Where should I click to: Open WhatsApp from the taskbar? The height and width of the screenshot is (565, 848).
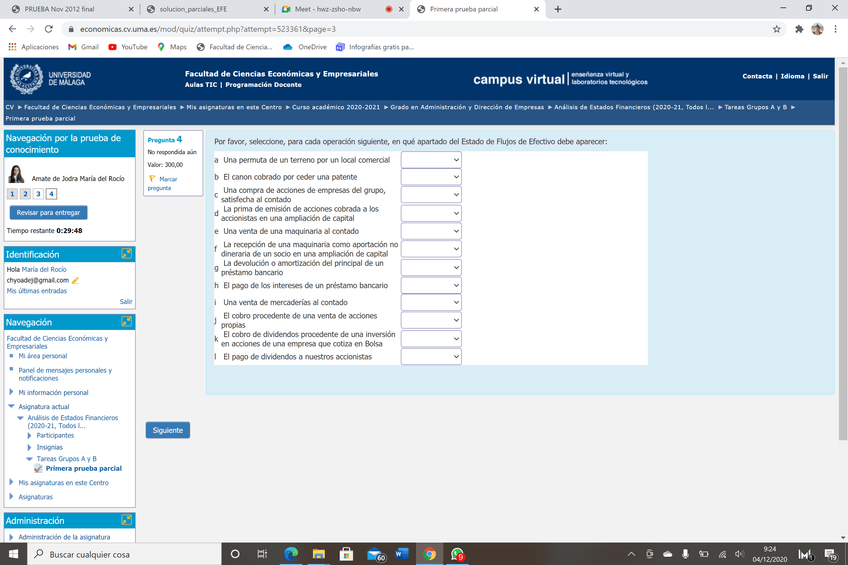pos(457,554)
